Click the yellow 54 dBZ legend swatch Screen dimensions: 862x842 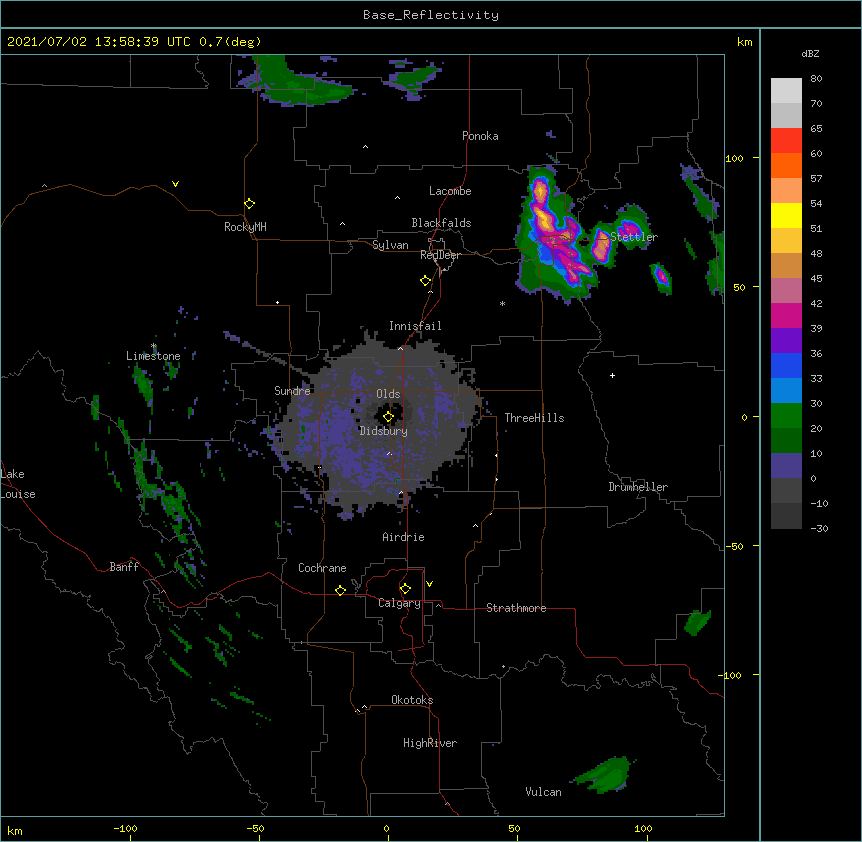click(x=786, y=215)
